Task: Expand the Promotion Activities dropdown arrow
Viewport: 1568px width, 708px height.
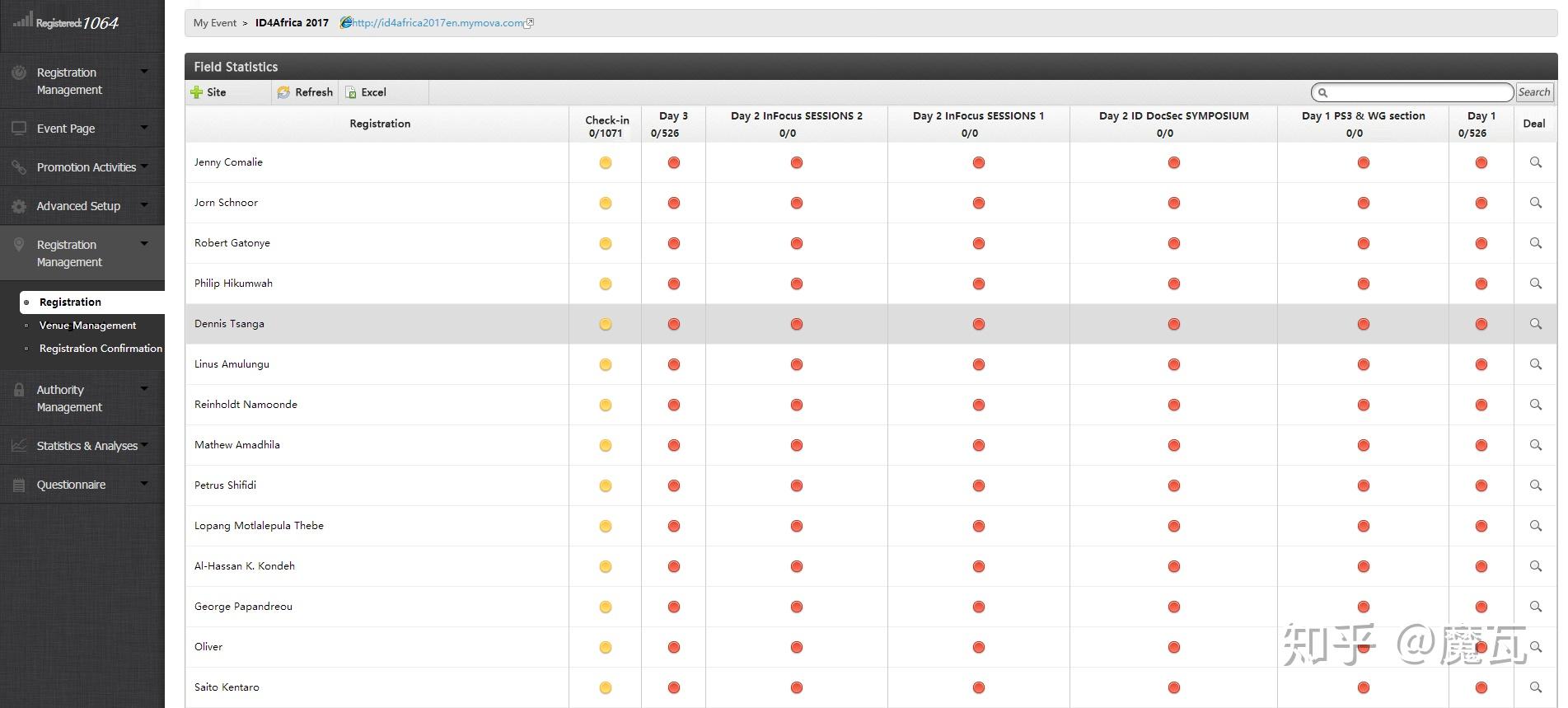Action: click(x=144, y=166)
